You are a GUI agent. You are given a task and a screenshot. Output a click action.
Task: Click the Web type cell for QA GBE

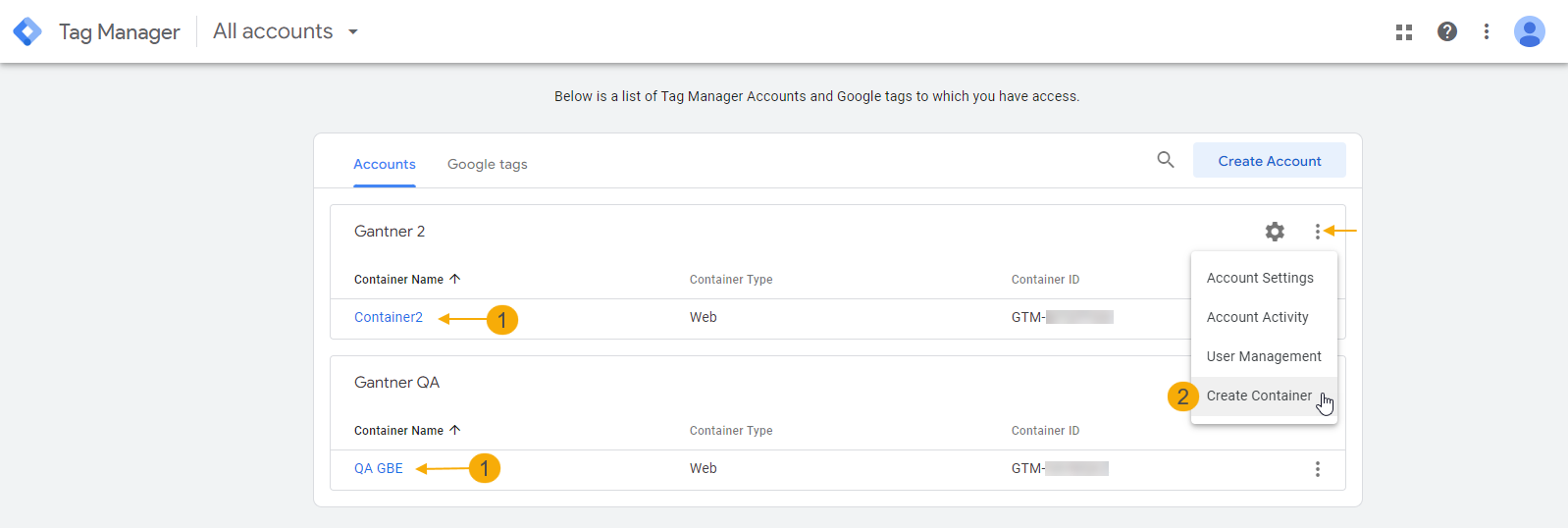[x=704, y=468]
